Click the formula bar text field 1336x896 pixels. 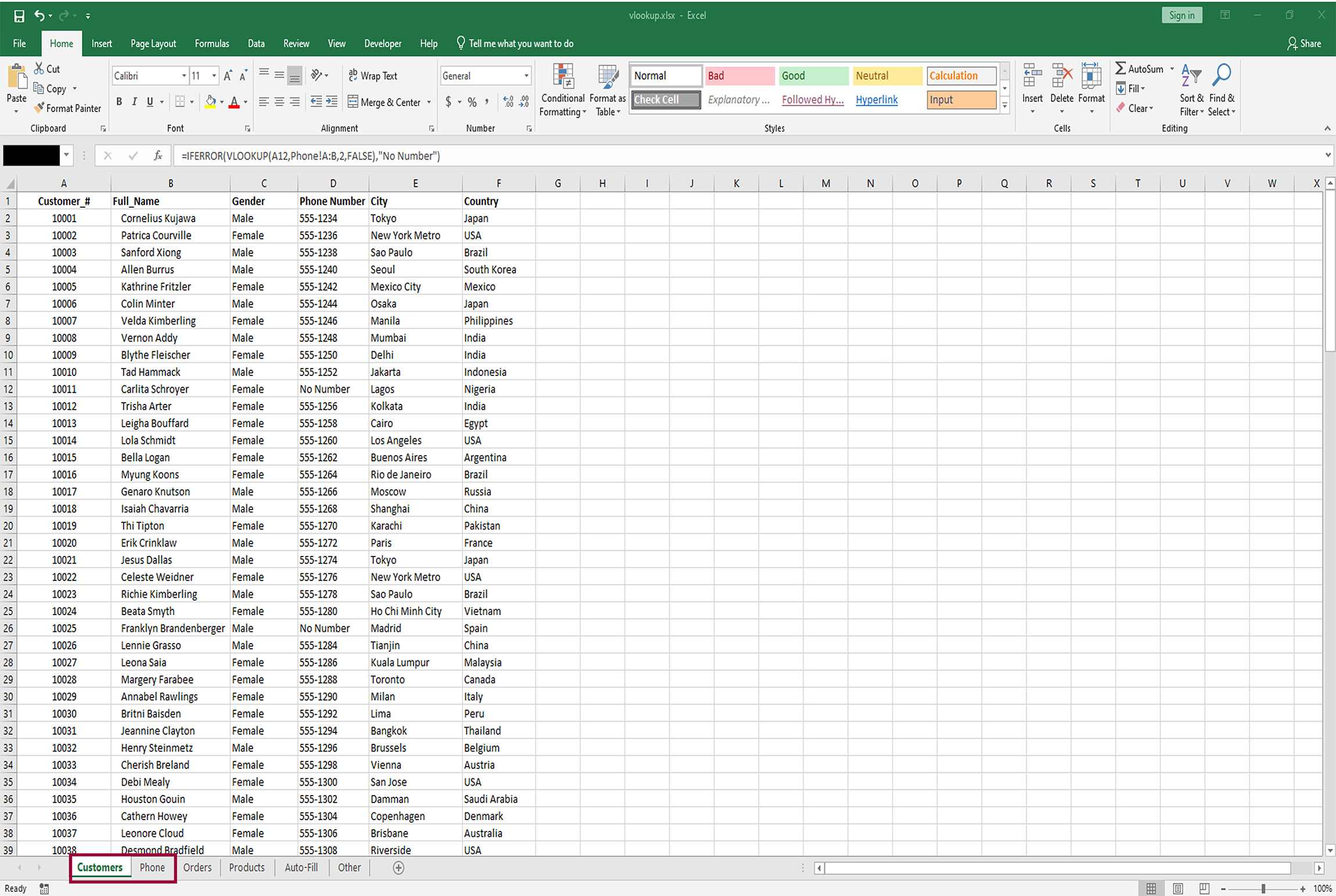coord(697,156)
